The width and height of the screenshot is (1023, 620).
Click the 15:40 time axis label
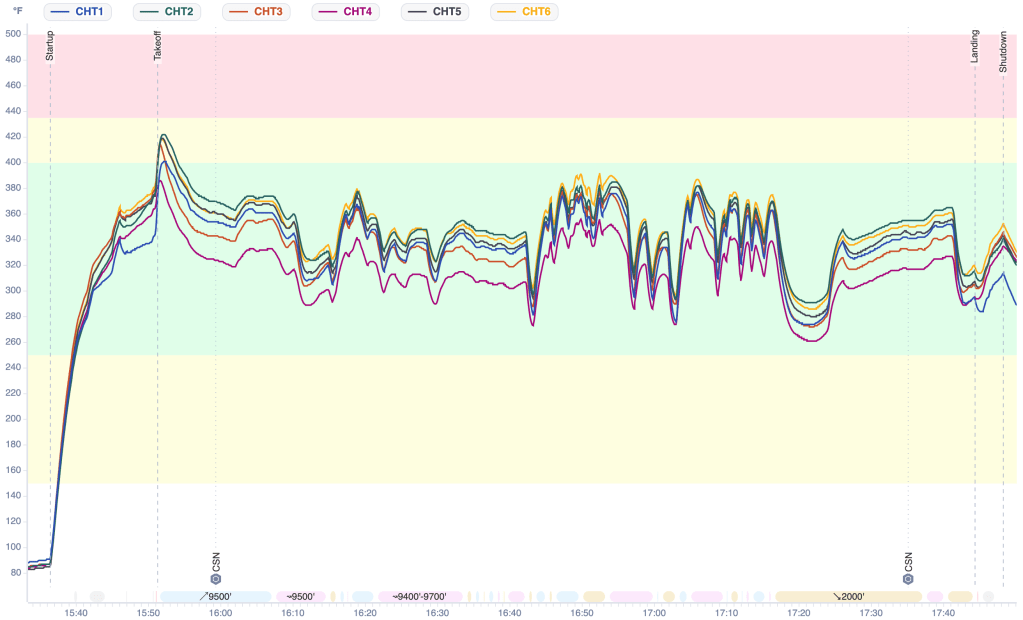[76, 613]
